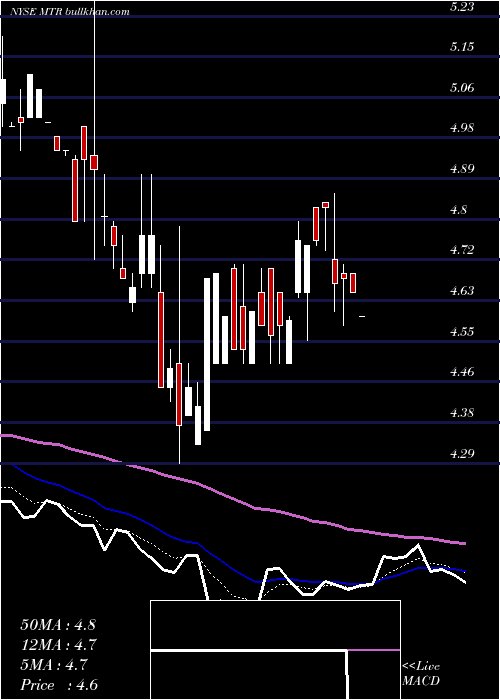This screenshot has height=700, width=500.
Task: Select the 4.29 price axis label
Action: pos(462,454)
